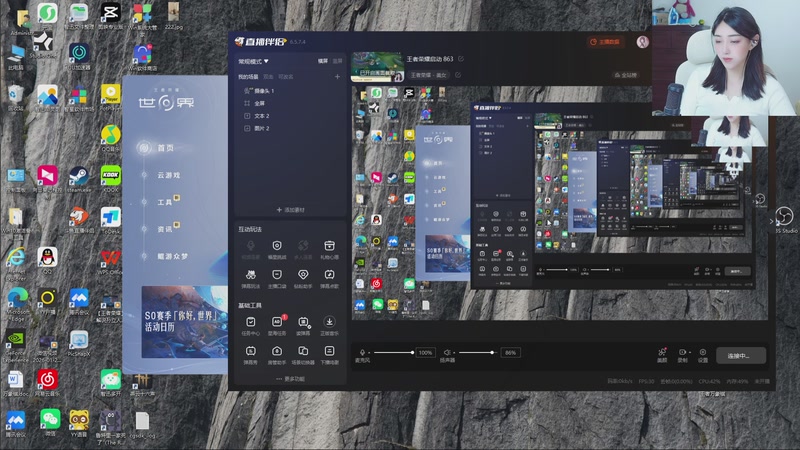Open ToDesk remote desktop shortcut
Screen dimensions: 800x450
(x=111, y=217)
